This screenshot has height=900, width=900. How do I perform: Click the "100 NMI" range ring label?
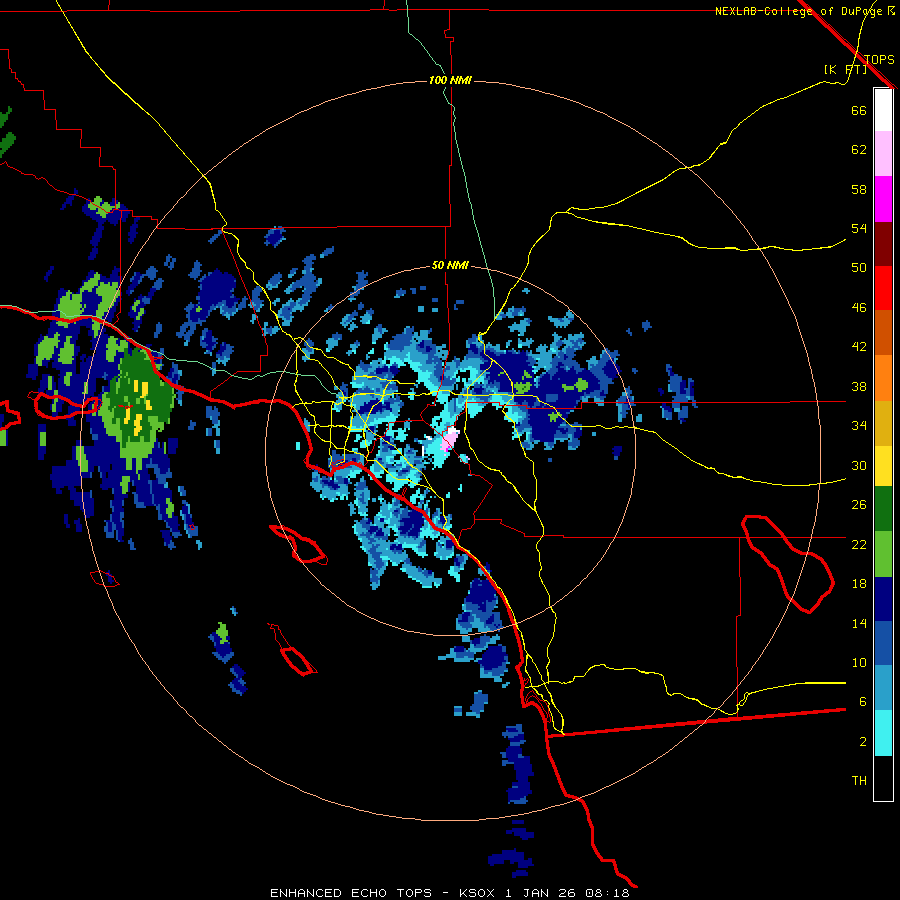(x=449, y=80)
